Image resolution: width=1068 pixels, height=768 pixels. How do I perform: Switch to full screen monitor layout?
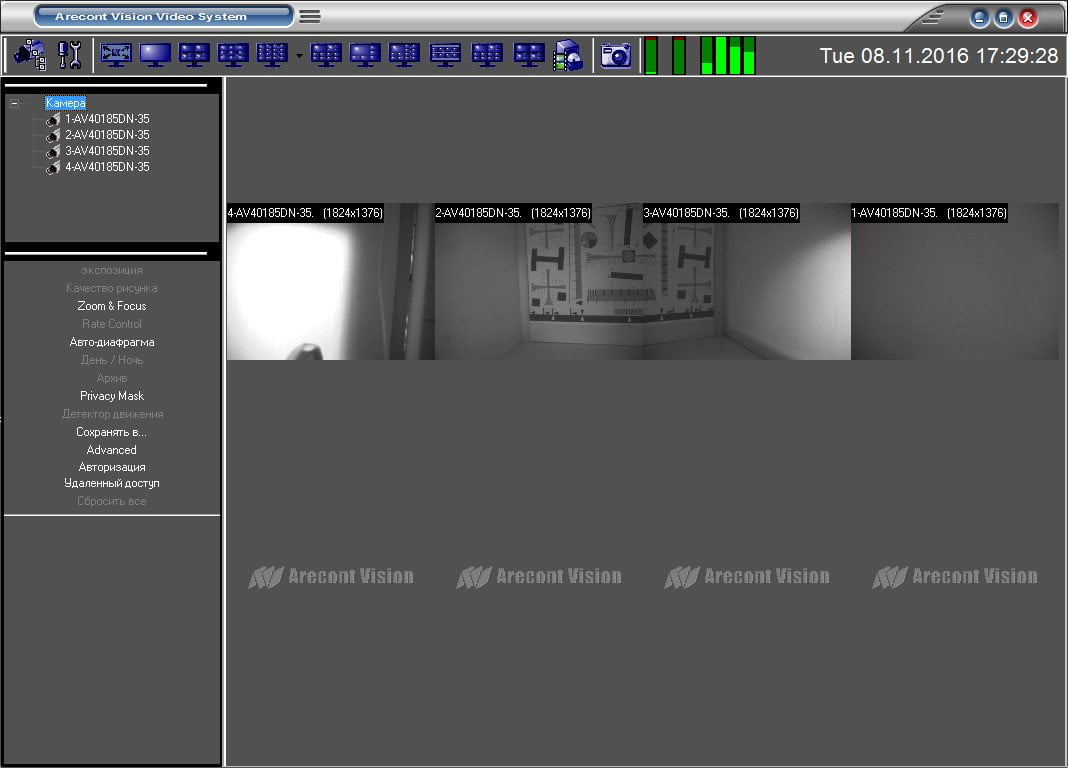pos(116,55)
